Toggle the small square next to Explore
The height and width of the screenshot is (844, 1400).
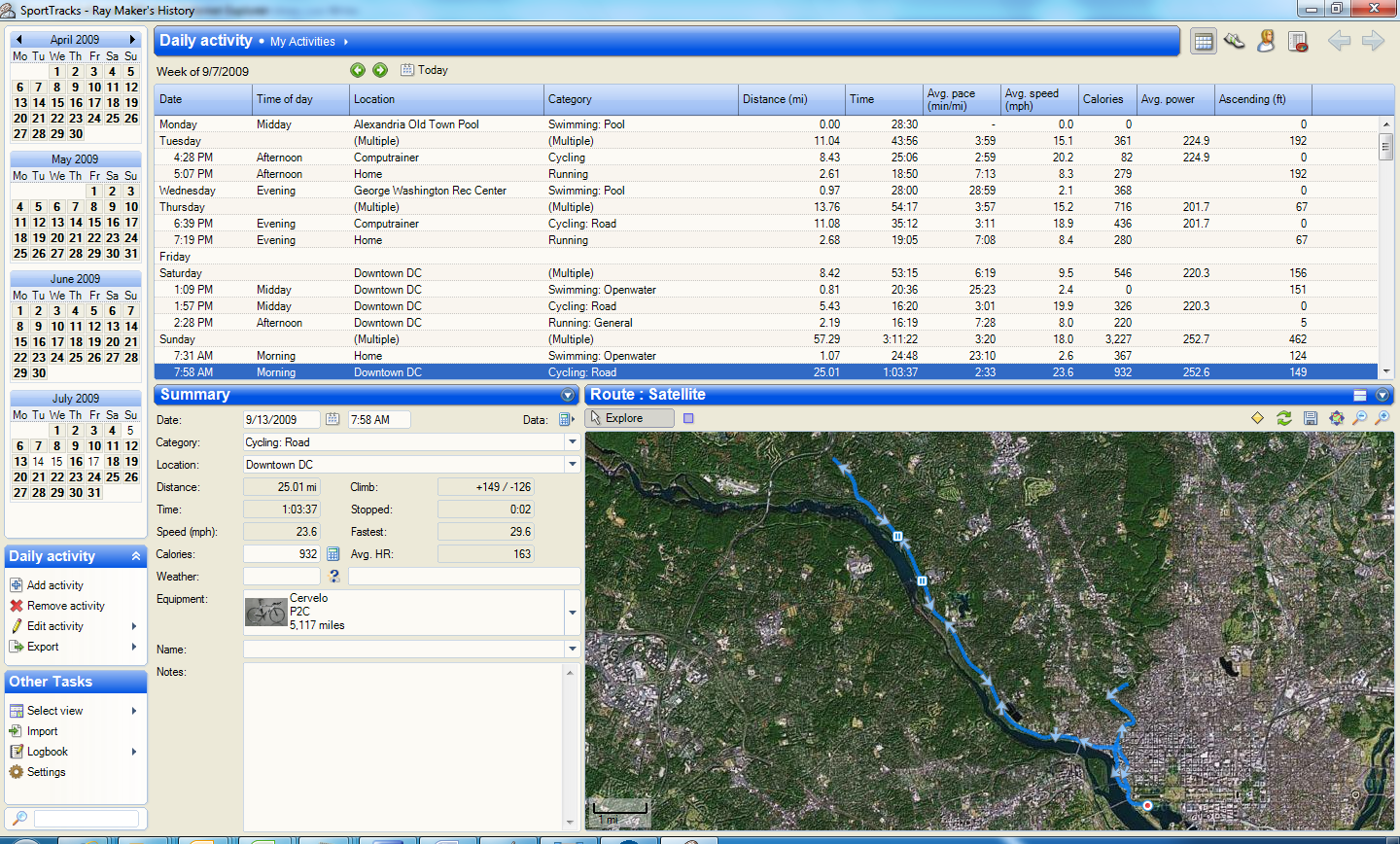(x=688, y=418)
